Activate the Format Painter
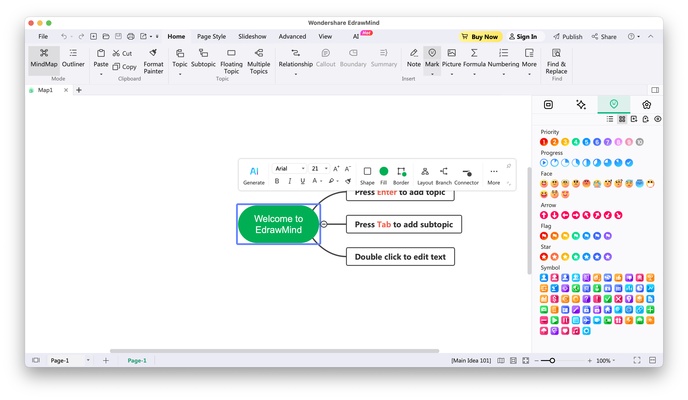Image resolution: width=688 pixels, height=400 pixels. (153, 61)
